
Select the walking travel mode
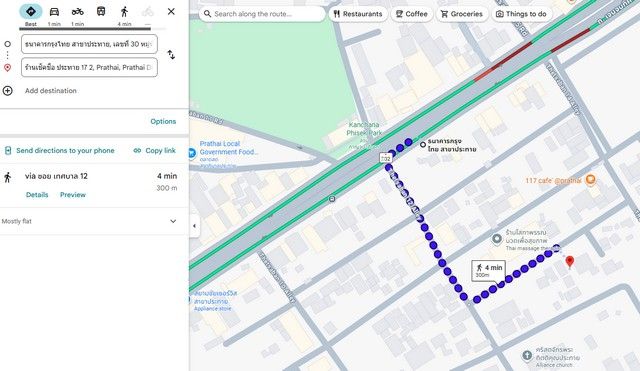124,12
